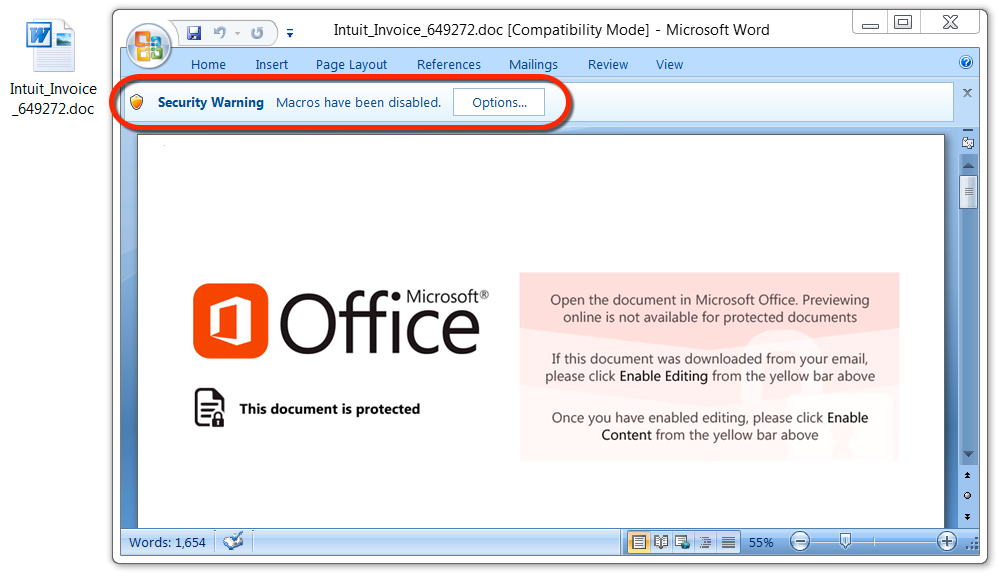
Task: Open the Undo history dropdown arrow
Action: 237,33
